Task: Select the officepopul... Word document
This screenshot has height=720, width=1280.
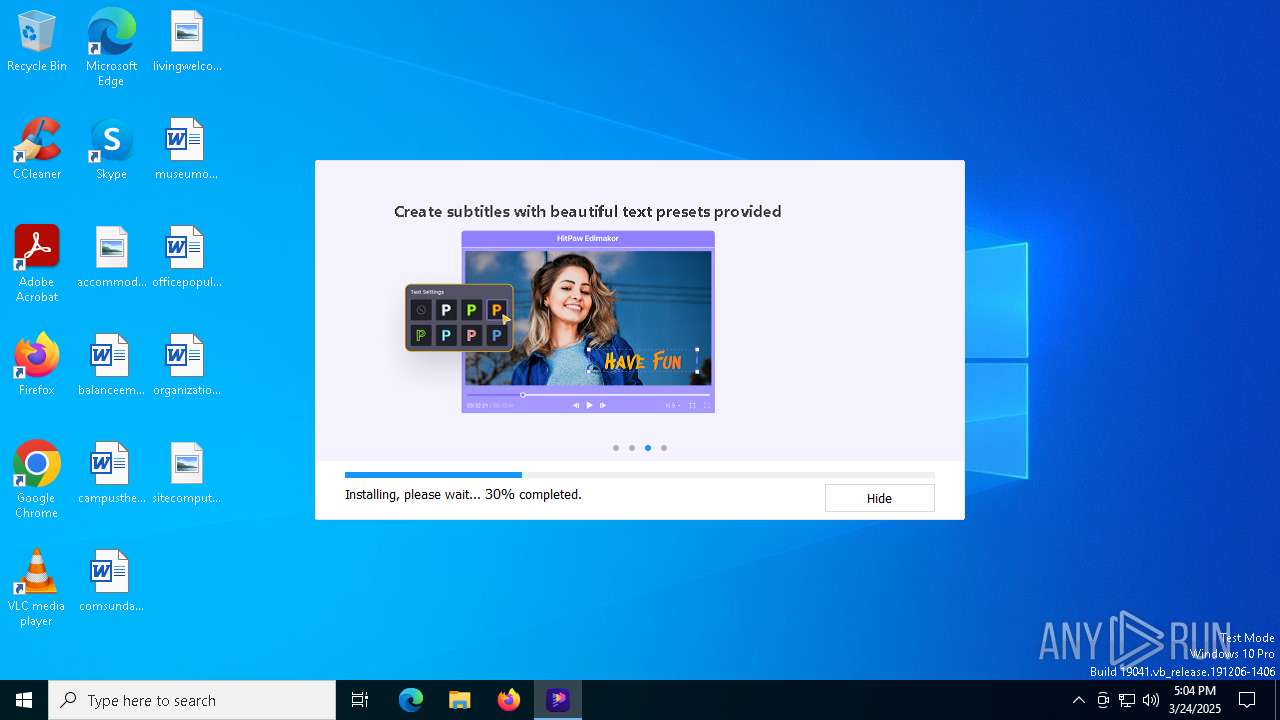Action: pos(187,258)
